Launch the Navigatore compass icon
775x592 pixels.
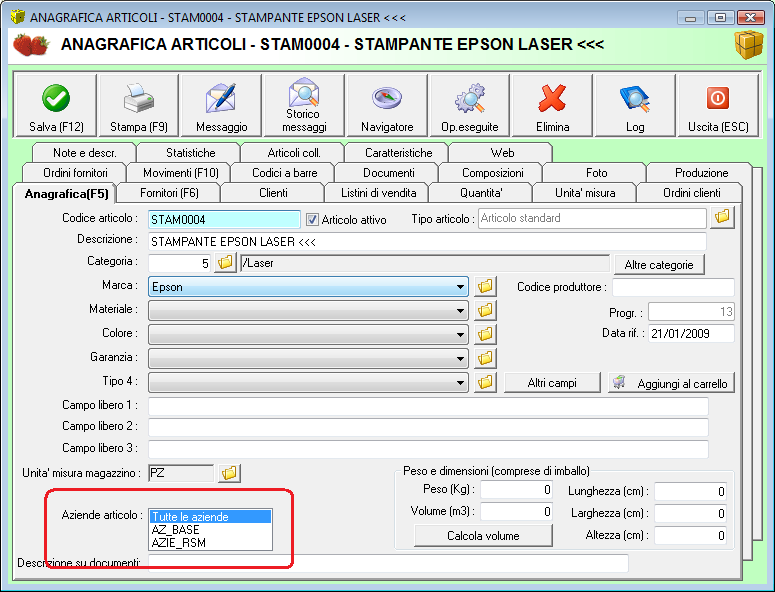[x=387, y=105]
